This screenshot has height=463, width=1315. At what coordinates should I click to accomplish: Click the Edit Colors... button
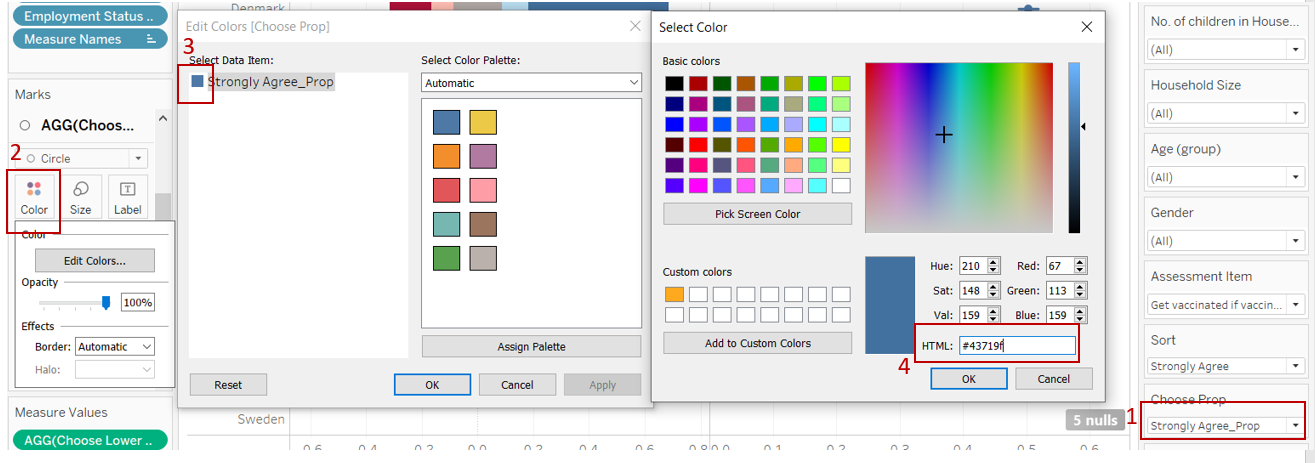pos(95,261)
